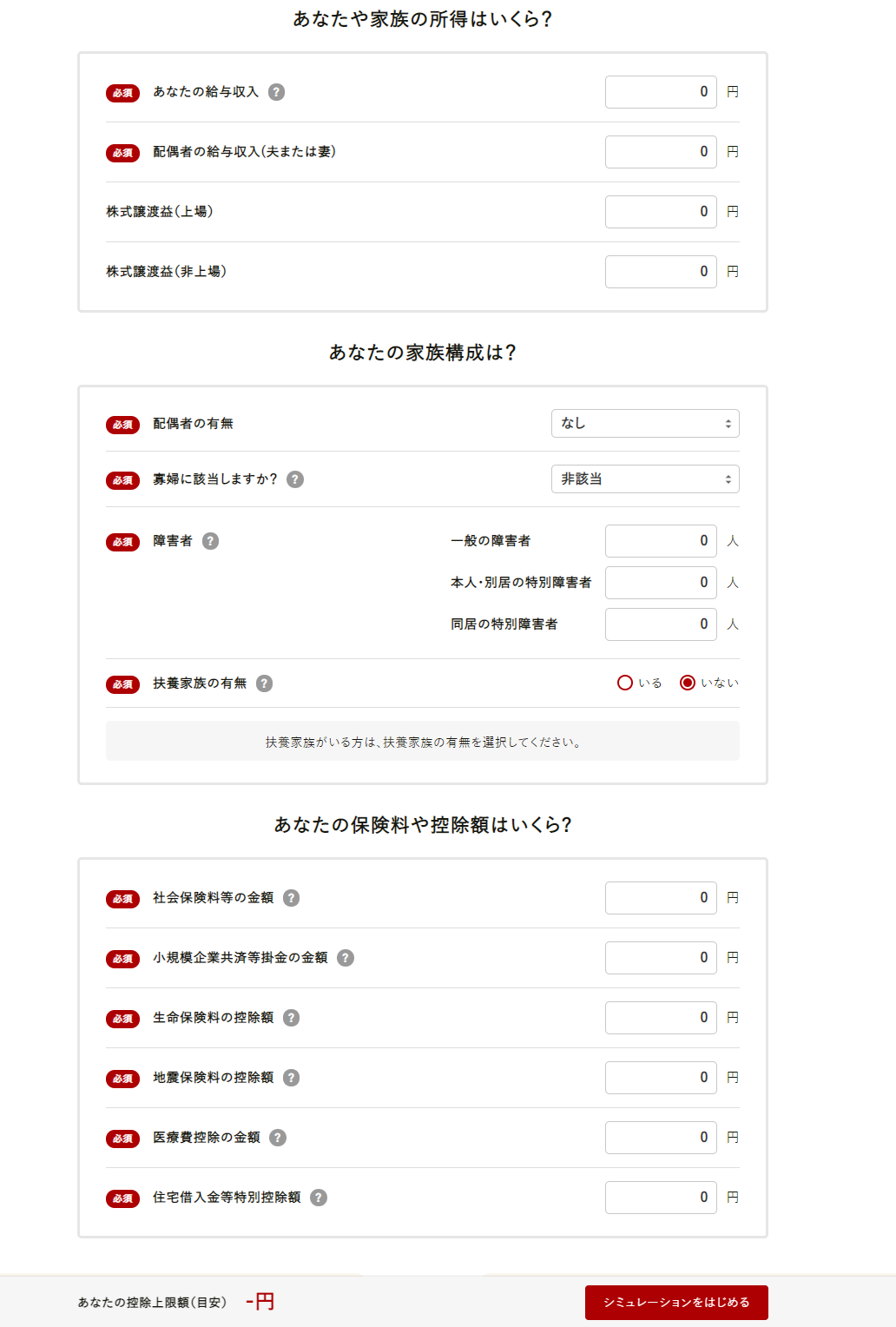Click help icon next to 医療費控除の金額

pos(278,1138)
